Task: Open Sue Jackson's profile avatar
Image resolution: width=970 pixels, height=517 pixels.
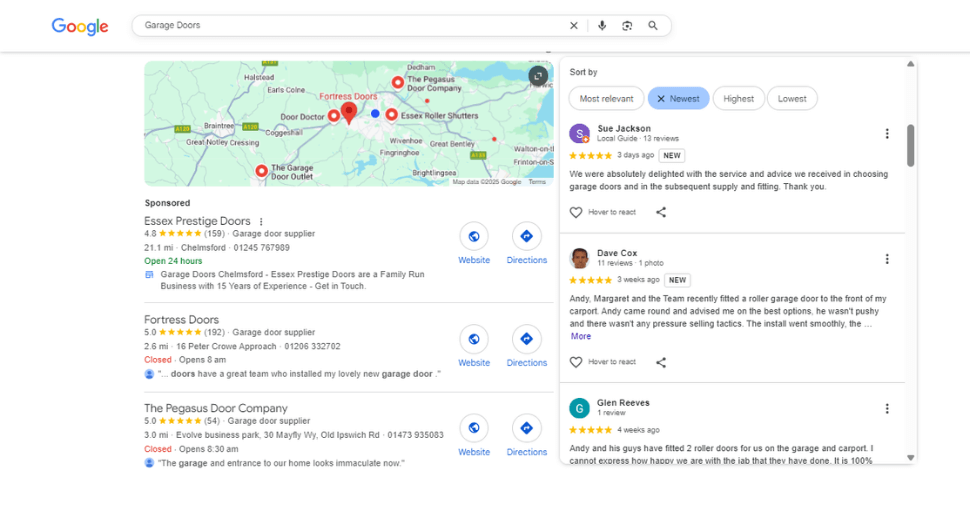Action: (580, 134)
